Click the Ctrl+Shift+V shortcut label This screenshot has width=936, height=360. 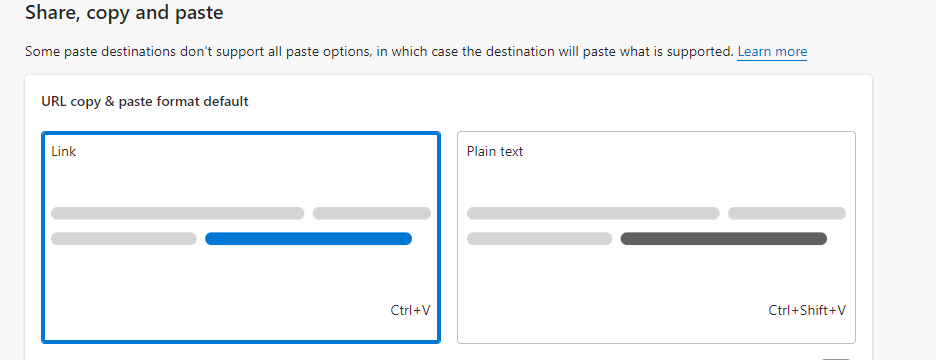[807, 310]
